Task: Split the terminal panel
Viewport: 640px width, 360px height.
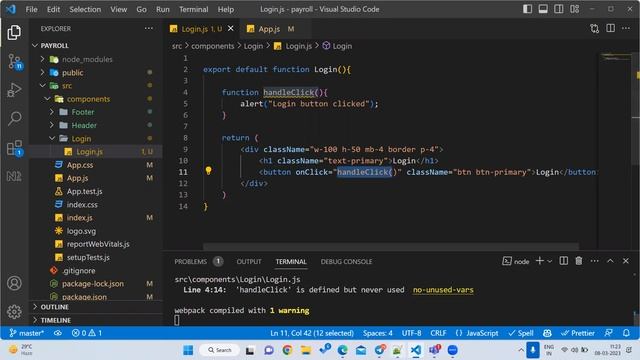Action: 563,261
